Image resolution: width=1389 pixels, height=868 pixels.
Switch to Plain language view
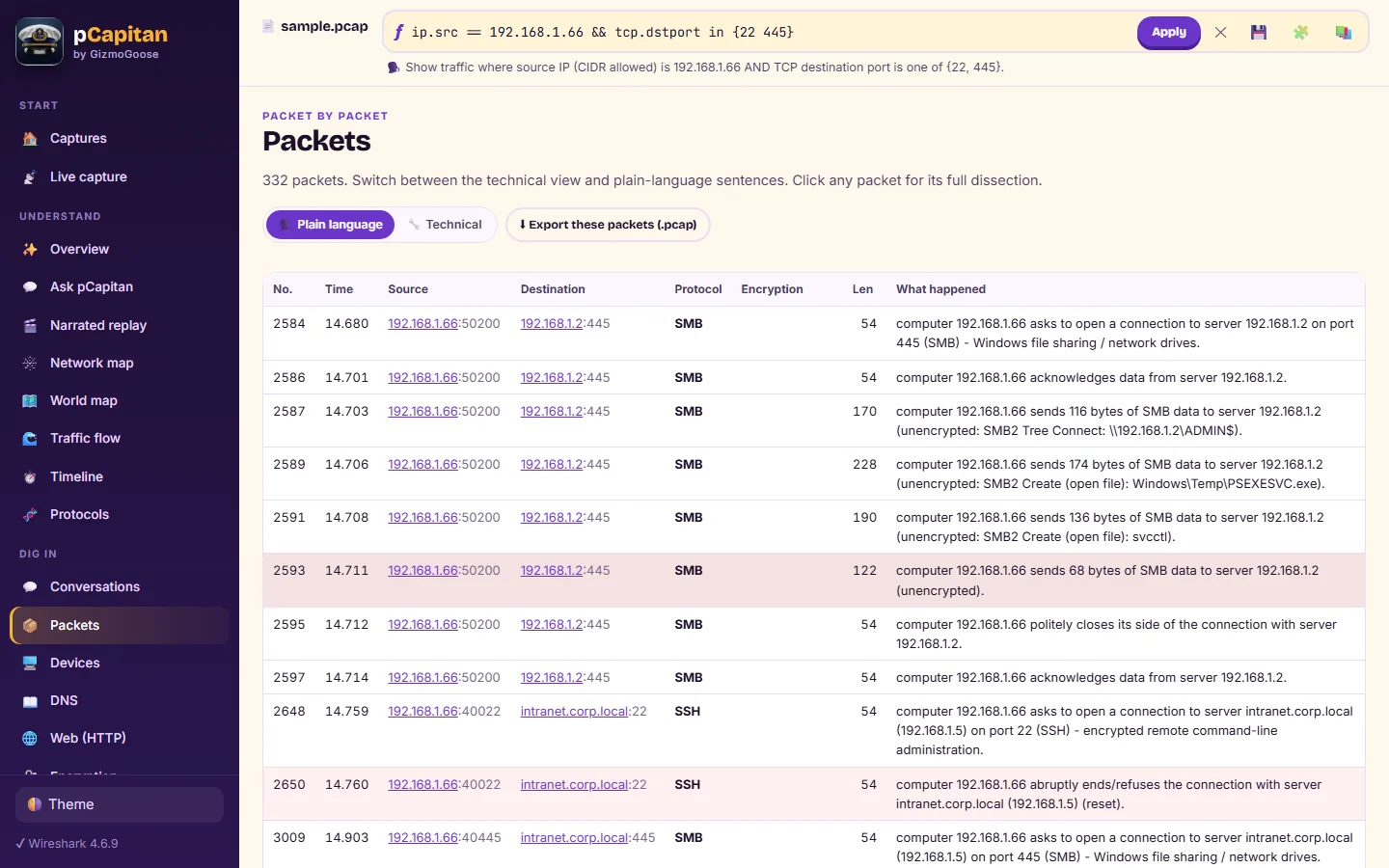click(x=330, y=225)
